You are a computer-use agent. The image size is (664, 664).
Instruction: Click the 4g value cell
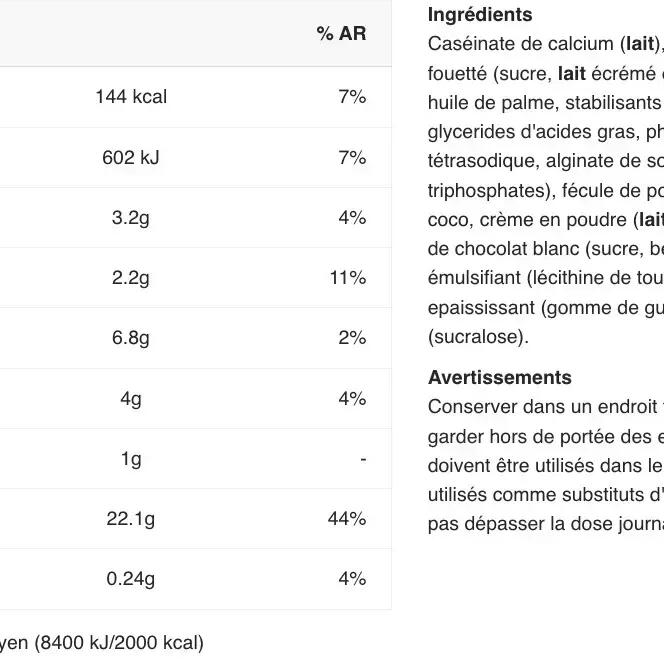tap(131, 398)
